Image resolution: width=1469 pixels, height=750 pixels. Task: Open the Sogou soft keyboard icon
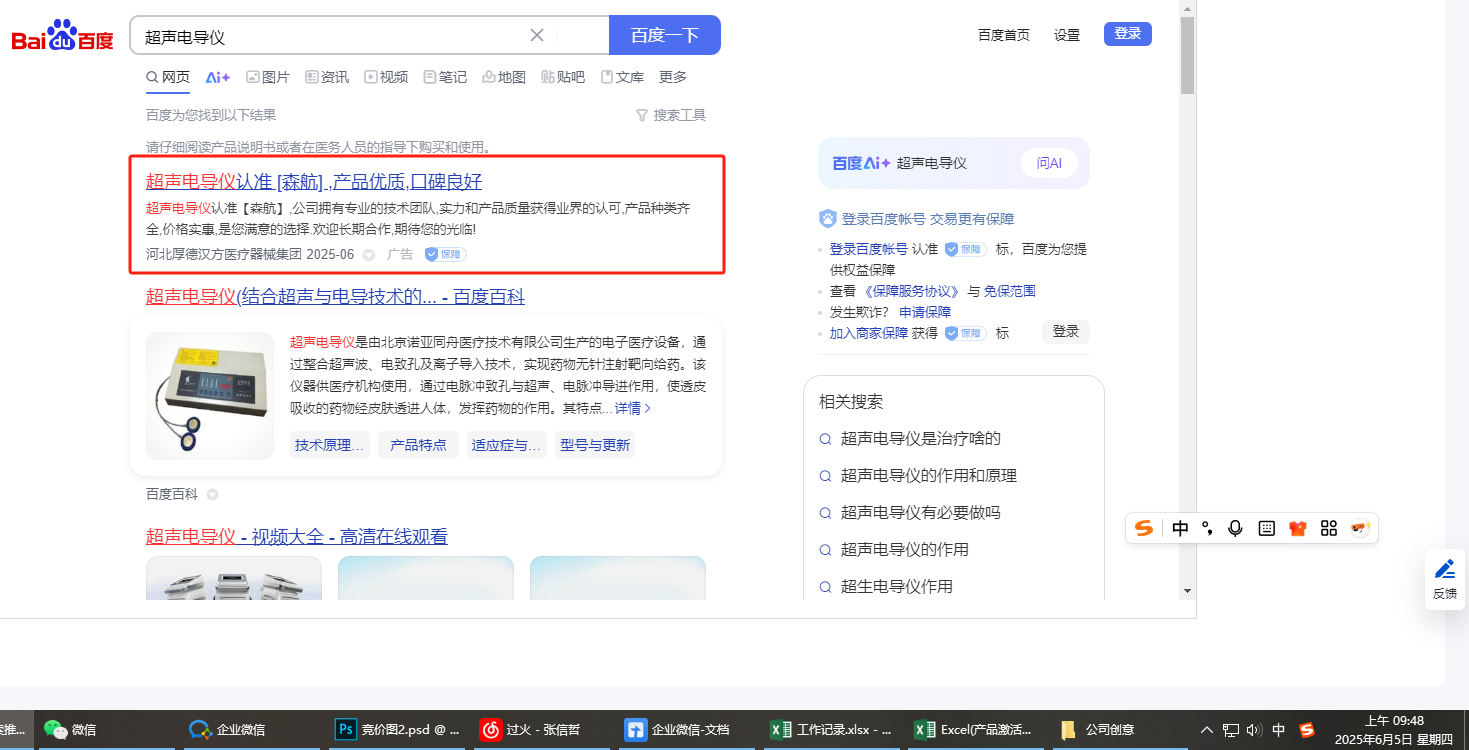tap(1266, 528)
